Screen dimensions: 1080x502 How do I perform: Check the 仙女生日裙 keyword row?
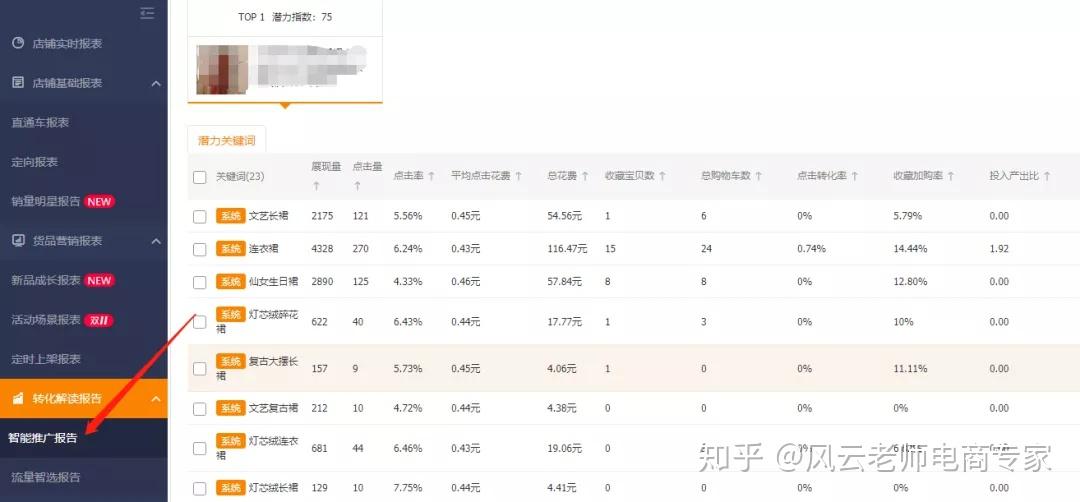click(200, 282)
